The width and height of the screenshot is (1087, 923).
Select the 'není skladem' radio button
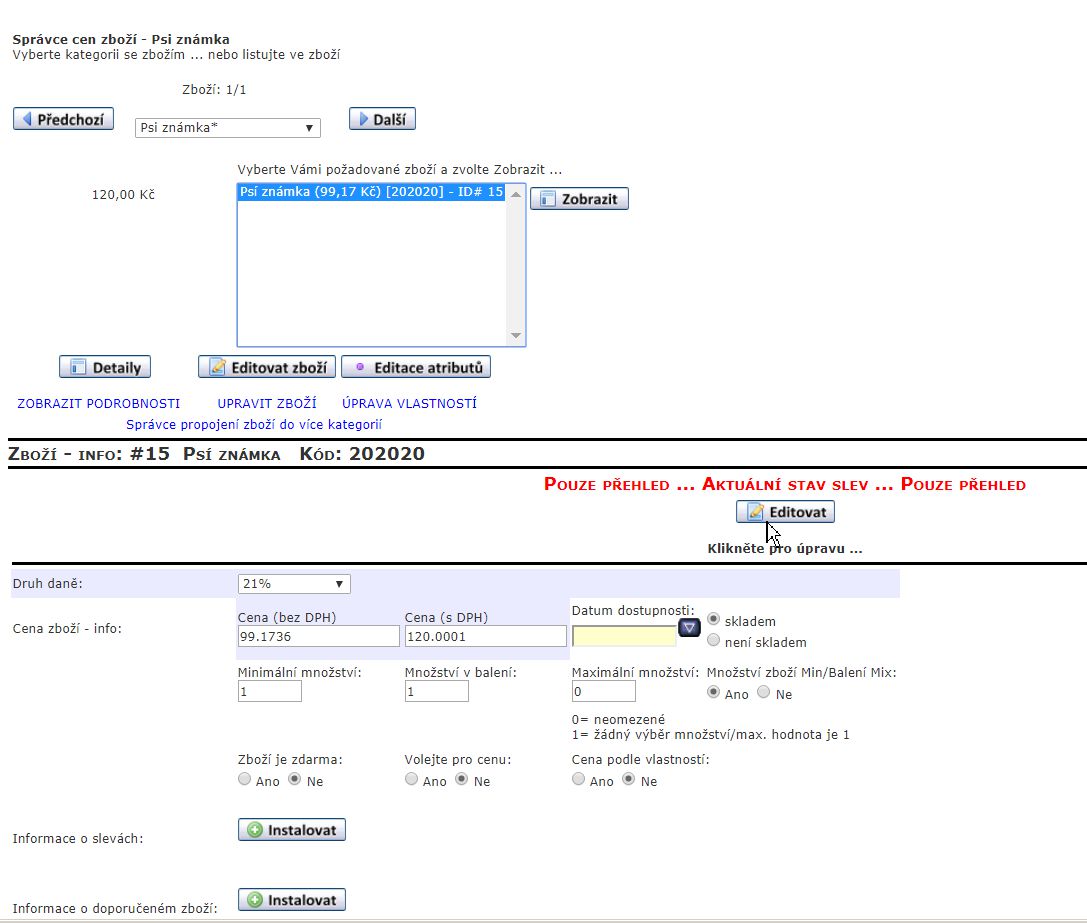coord(714,641)
